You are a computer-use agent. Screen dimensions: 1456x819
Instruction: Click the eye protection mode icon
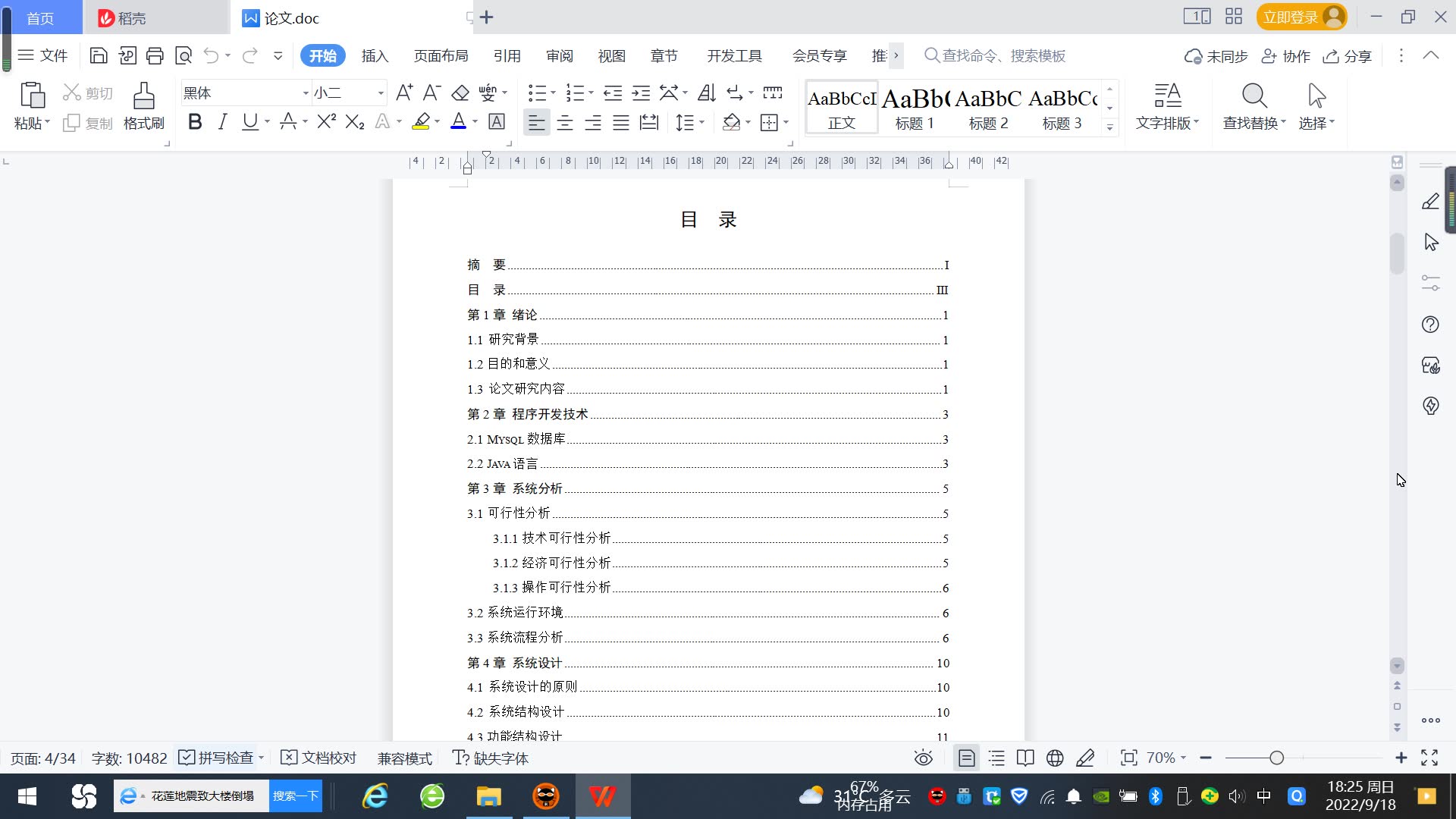pyautogui.click(x=923, y=758)
